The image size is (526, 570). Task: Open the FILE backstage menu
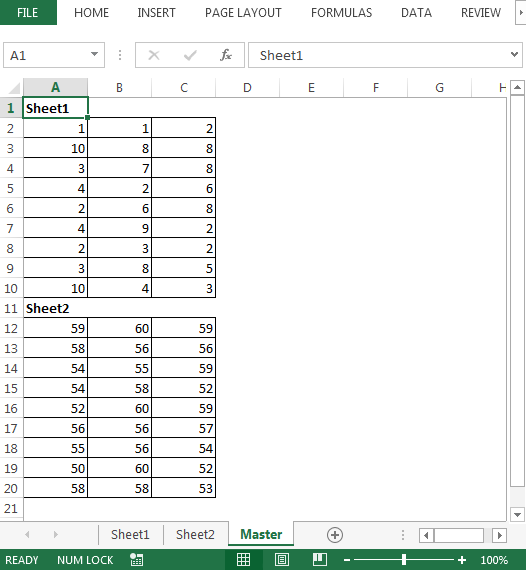pos(28,12)
